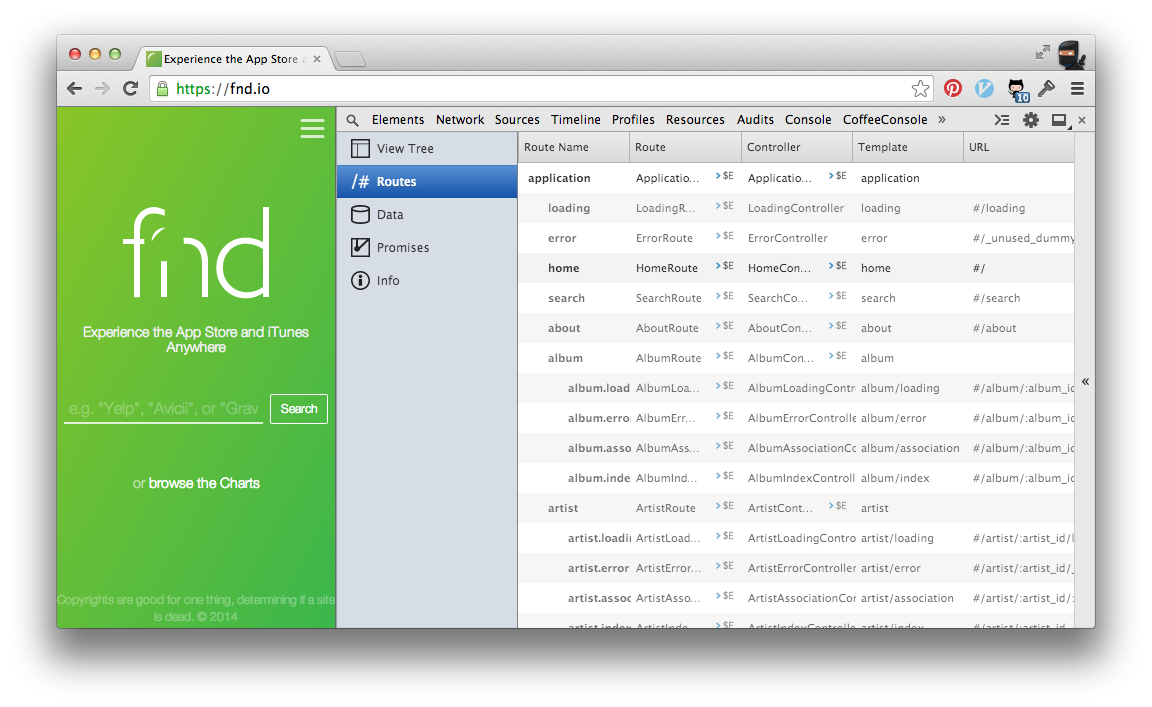
Task: Open DevTools settings gear
Action: pos(1031,120)
